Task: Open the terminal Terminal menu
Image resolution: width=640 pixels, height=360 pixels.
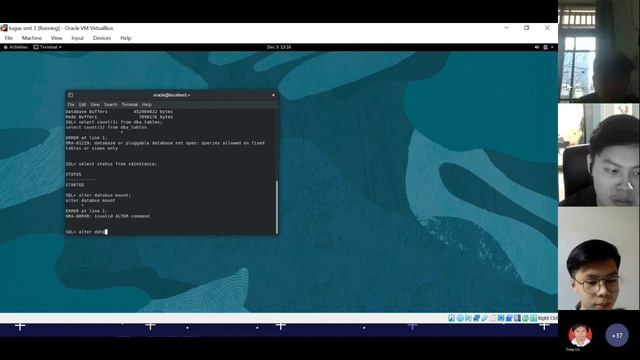Action: pyautogui.click(x=129, y=104)
